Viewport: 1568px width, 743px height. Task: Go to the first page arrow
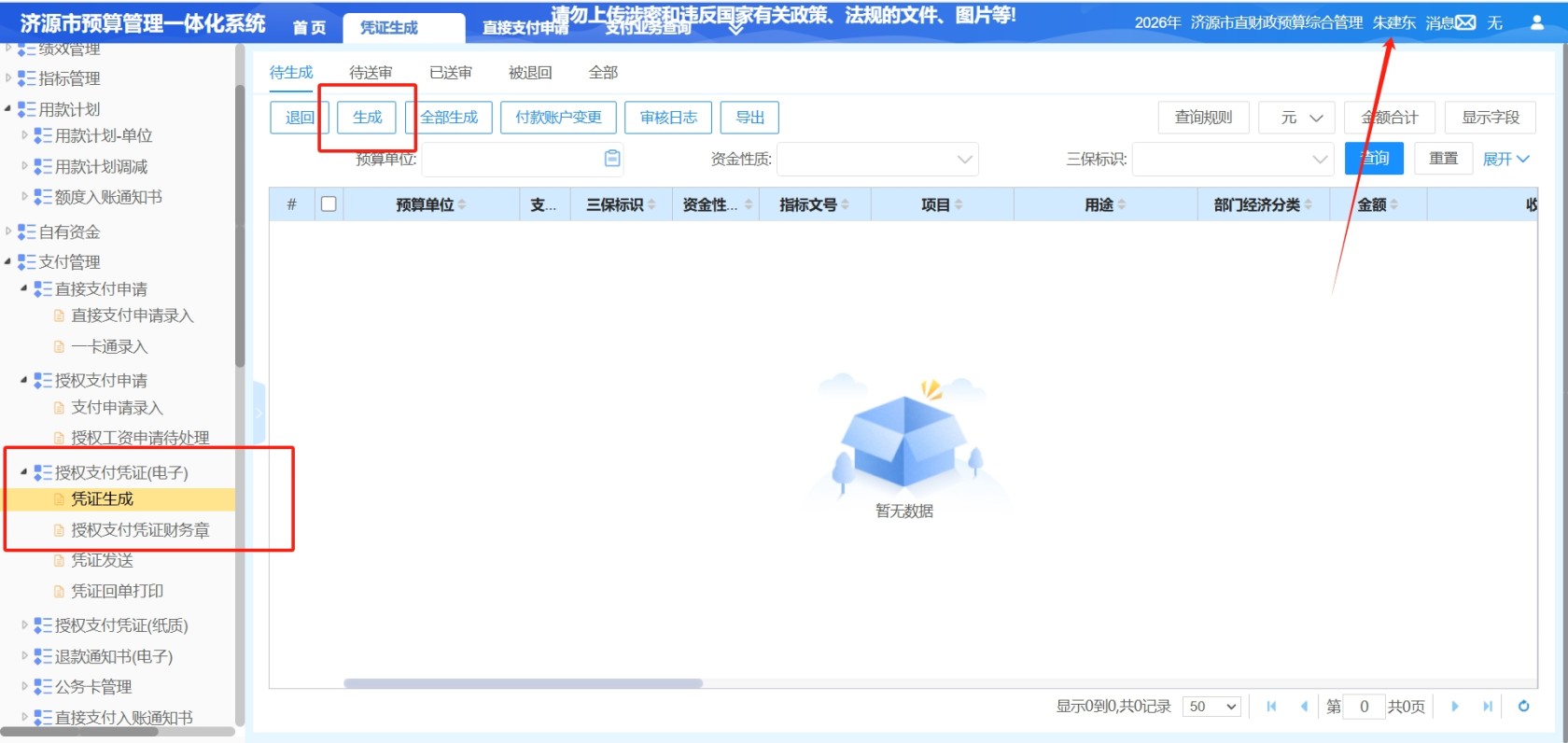1271,707
